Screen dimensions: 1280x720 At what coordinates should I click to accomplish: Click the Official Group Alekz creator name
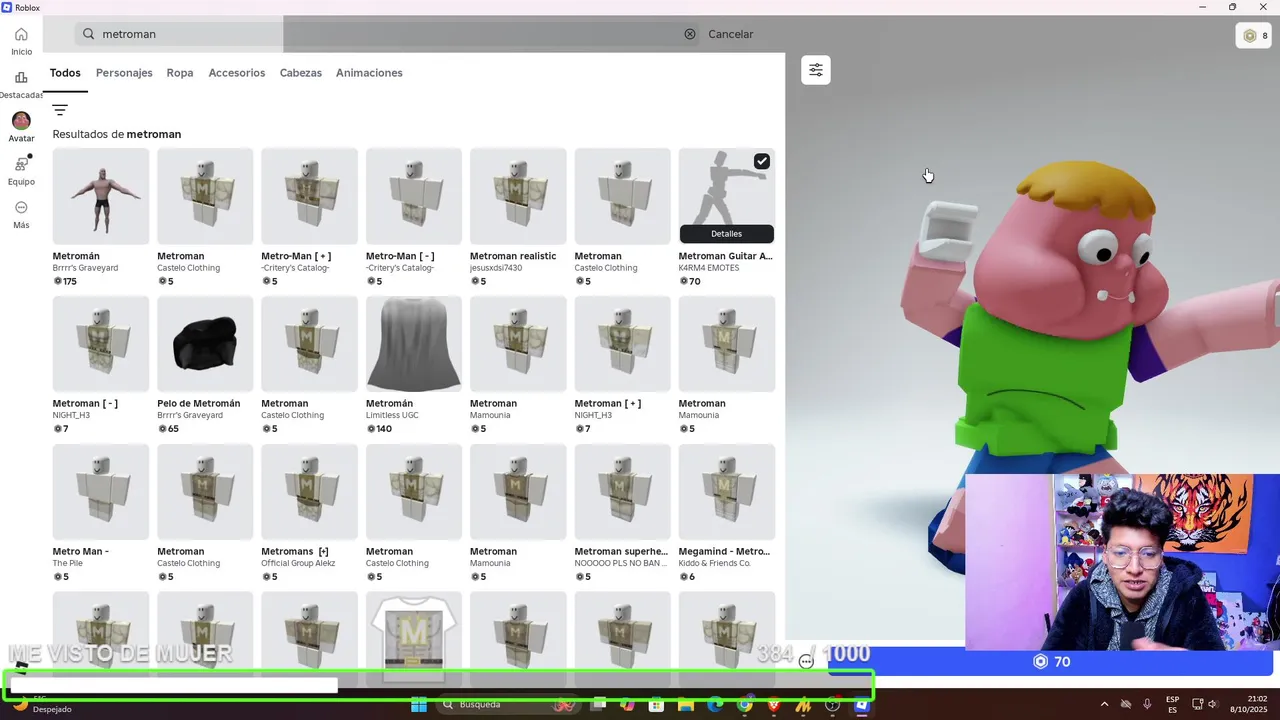pyautogui.click(x=298, y=563)
